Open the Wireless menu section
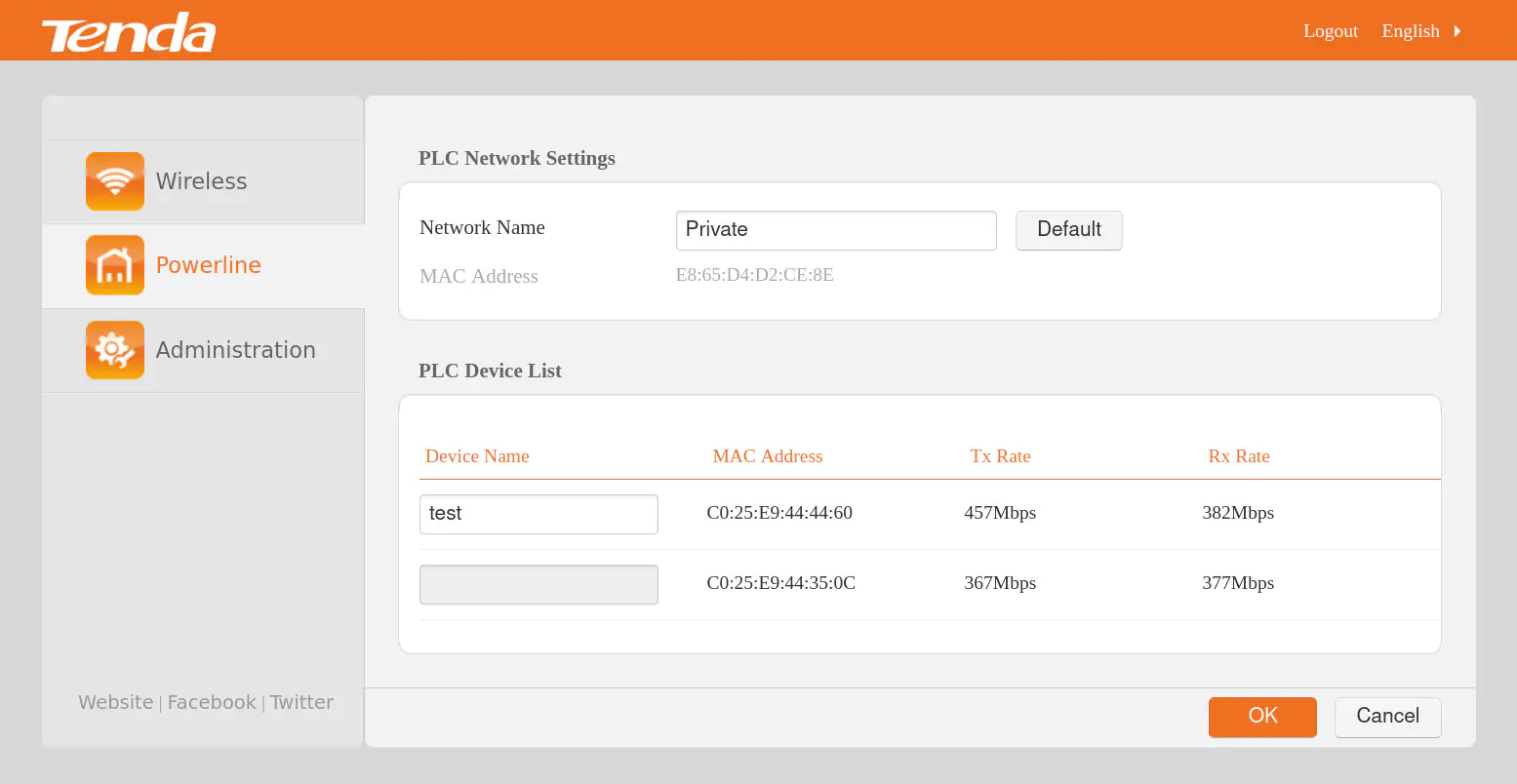Image resolution: width=1517 pixels, height=784 pixels. [201, 181]
